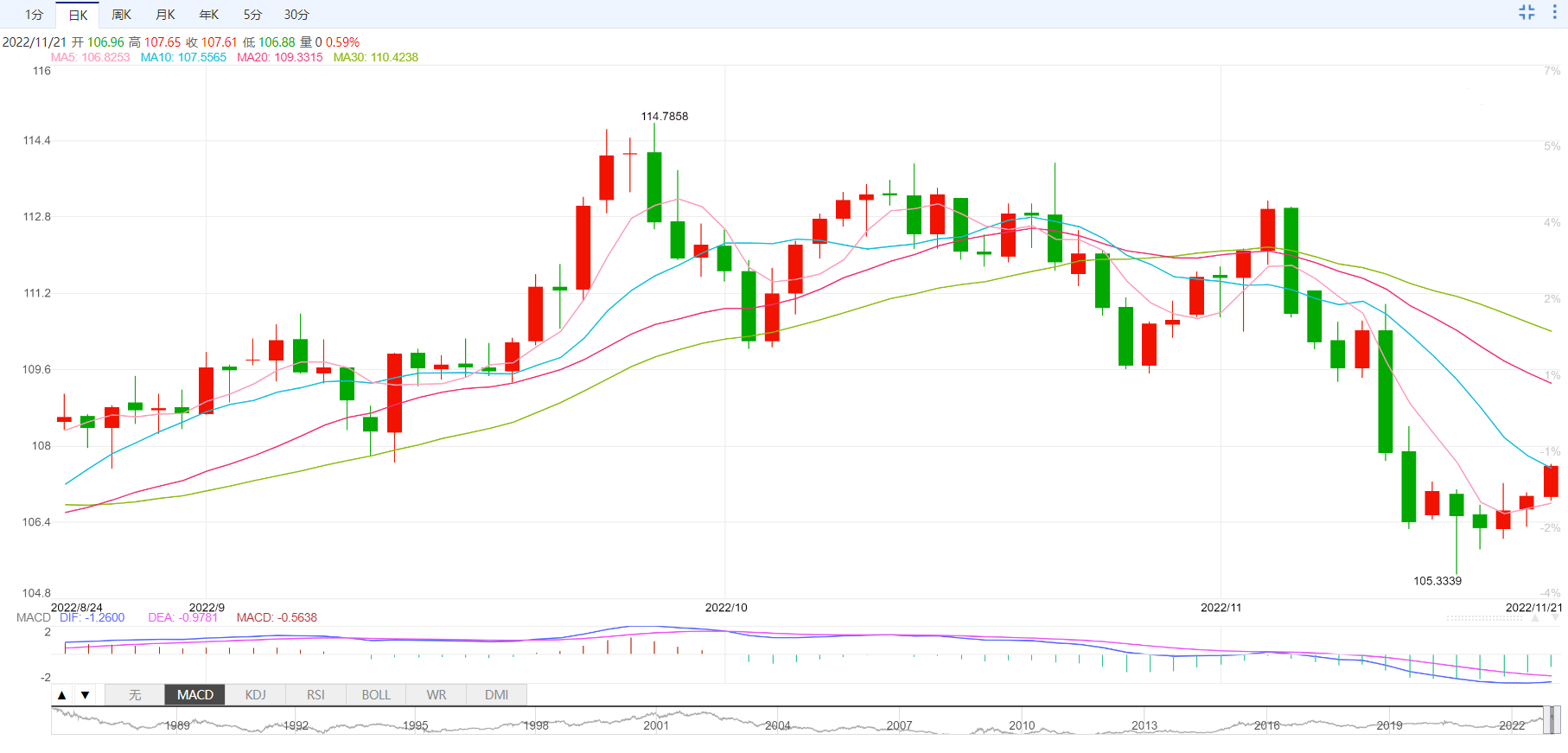Click the 收 107.61 closing price text

click(211, 41)
